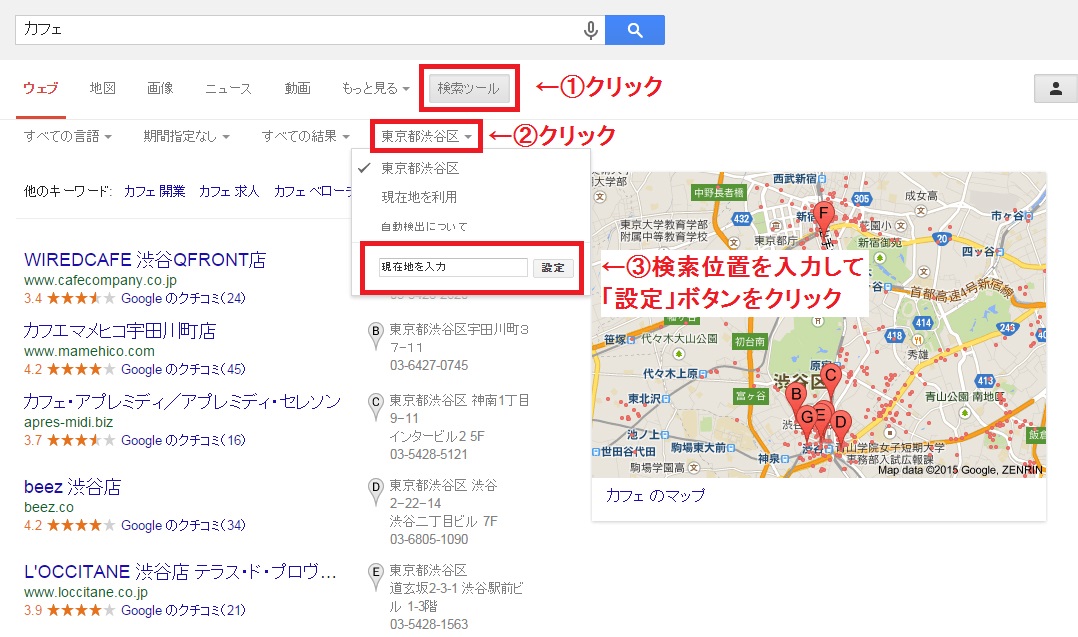Click phone number 03-5428-5121
1078x637 pixels.
[x=429, y=454]
